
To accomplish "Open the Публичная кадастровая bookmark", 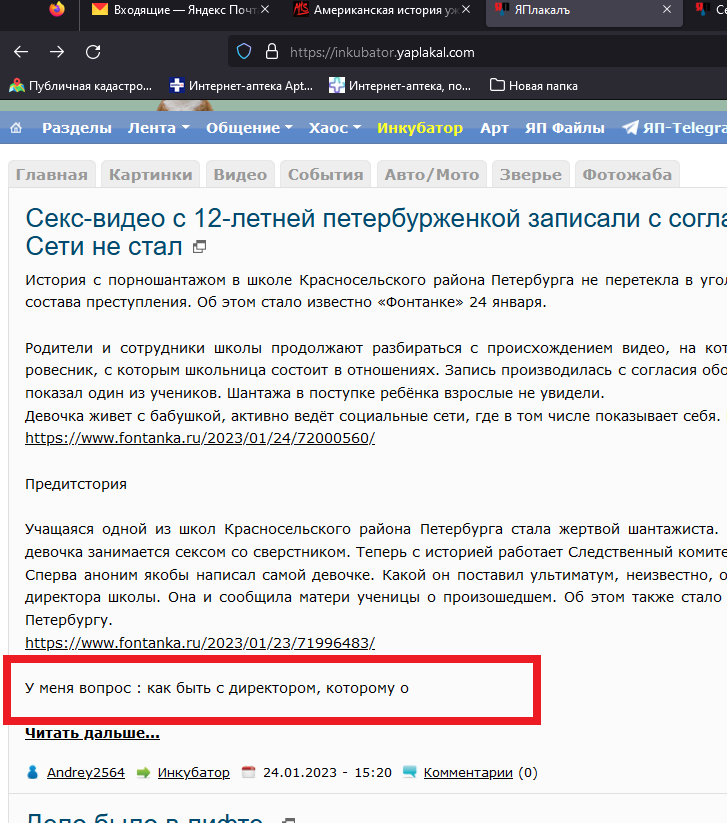I will click(x=80, y=86).
